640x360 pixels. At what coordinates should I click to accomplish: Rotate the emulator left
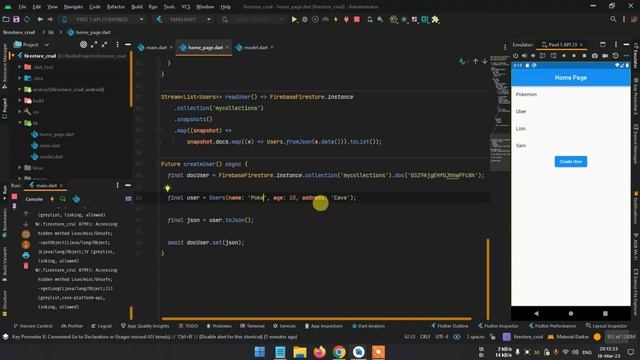pyautogui.click(x=542, y=56)
